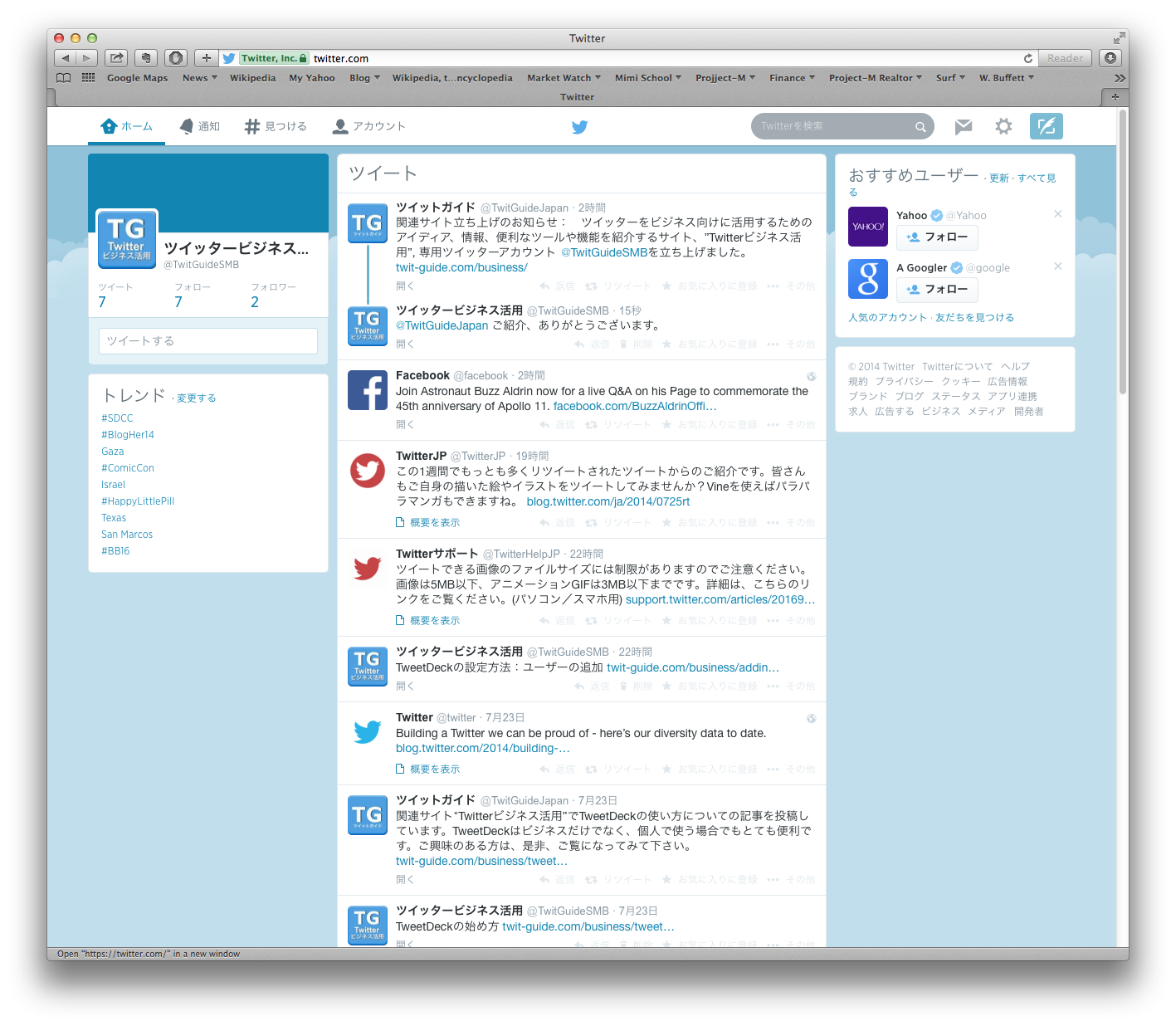Click the #ComicCon trend
The height and width of the screenshot is (1026, 1176).
[x=128, y=468]
